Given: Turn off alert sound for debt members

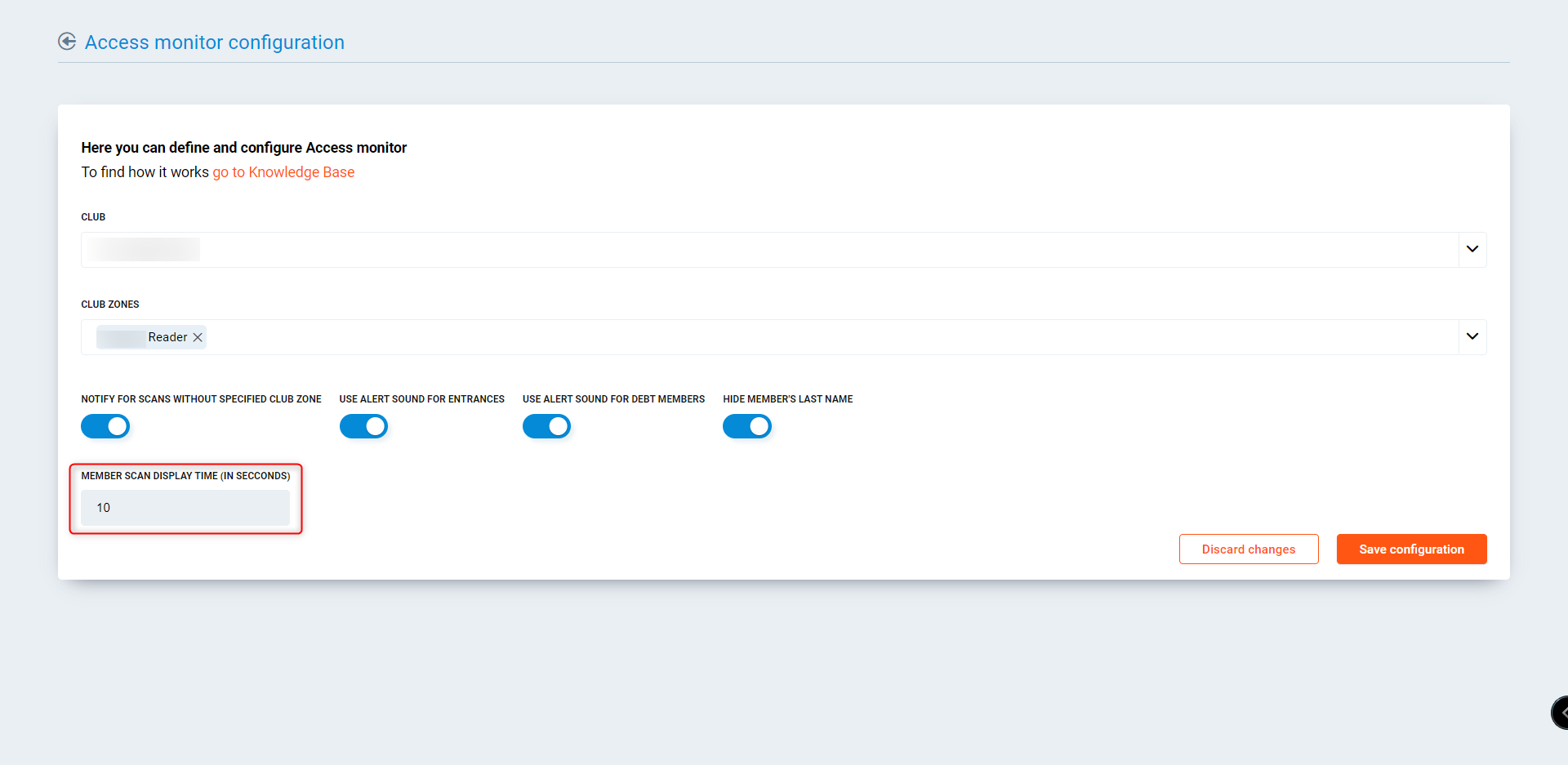Looking at the screenshot, I should [546, 426].
